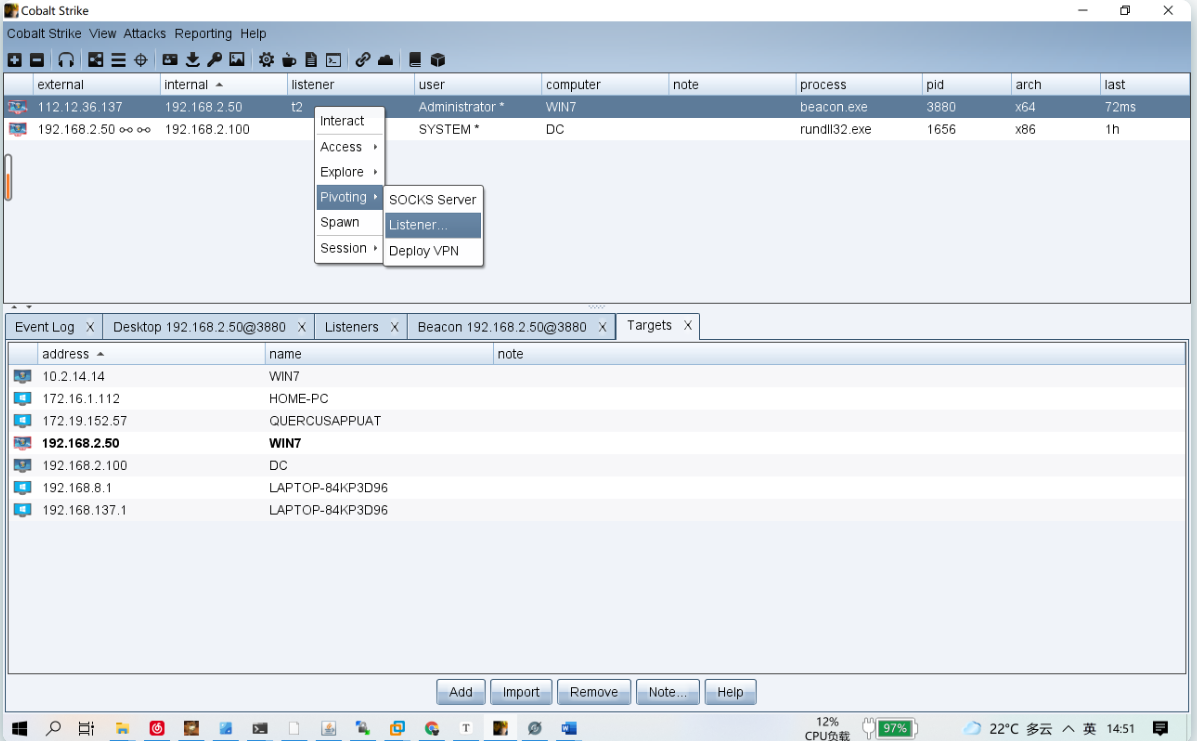This screenshot has width=1197, height=741.
Task: Close the Listeners tab
Action: (x=395, y=327)
